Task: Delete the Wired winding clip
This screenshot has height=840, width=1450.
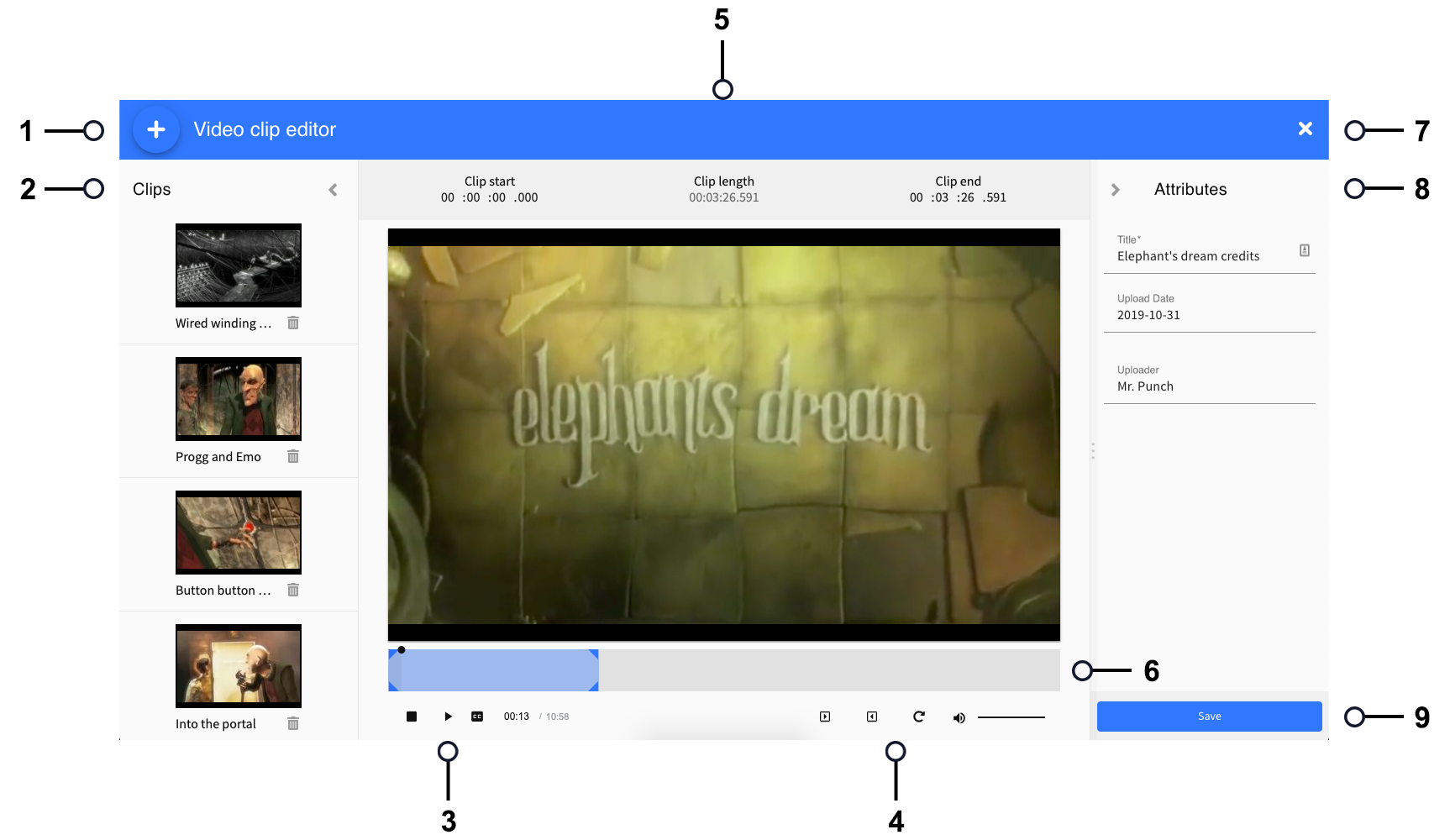Action: click(293, 323)
